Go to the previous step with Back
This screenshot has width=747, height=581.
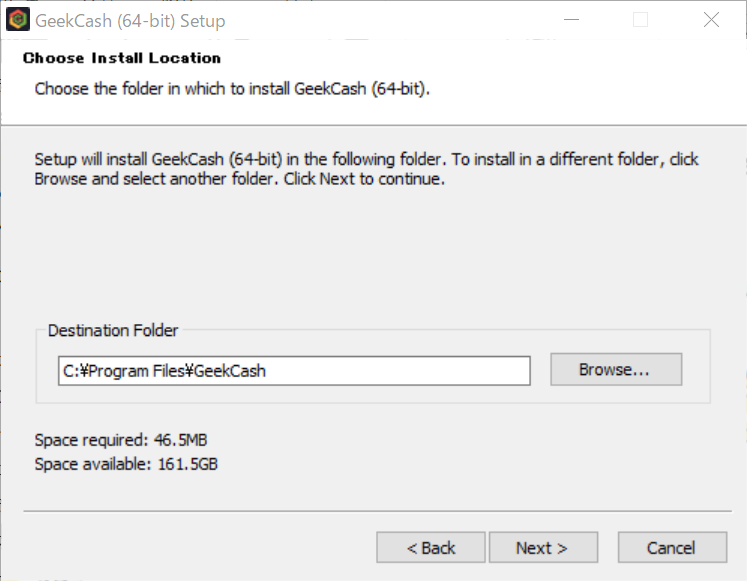[x=431, y=548]
